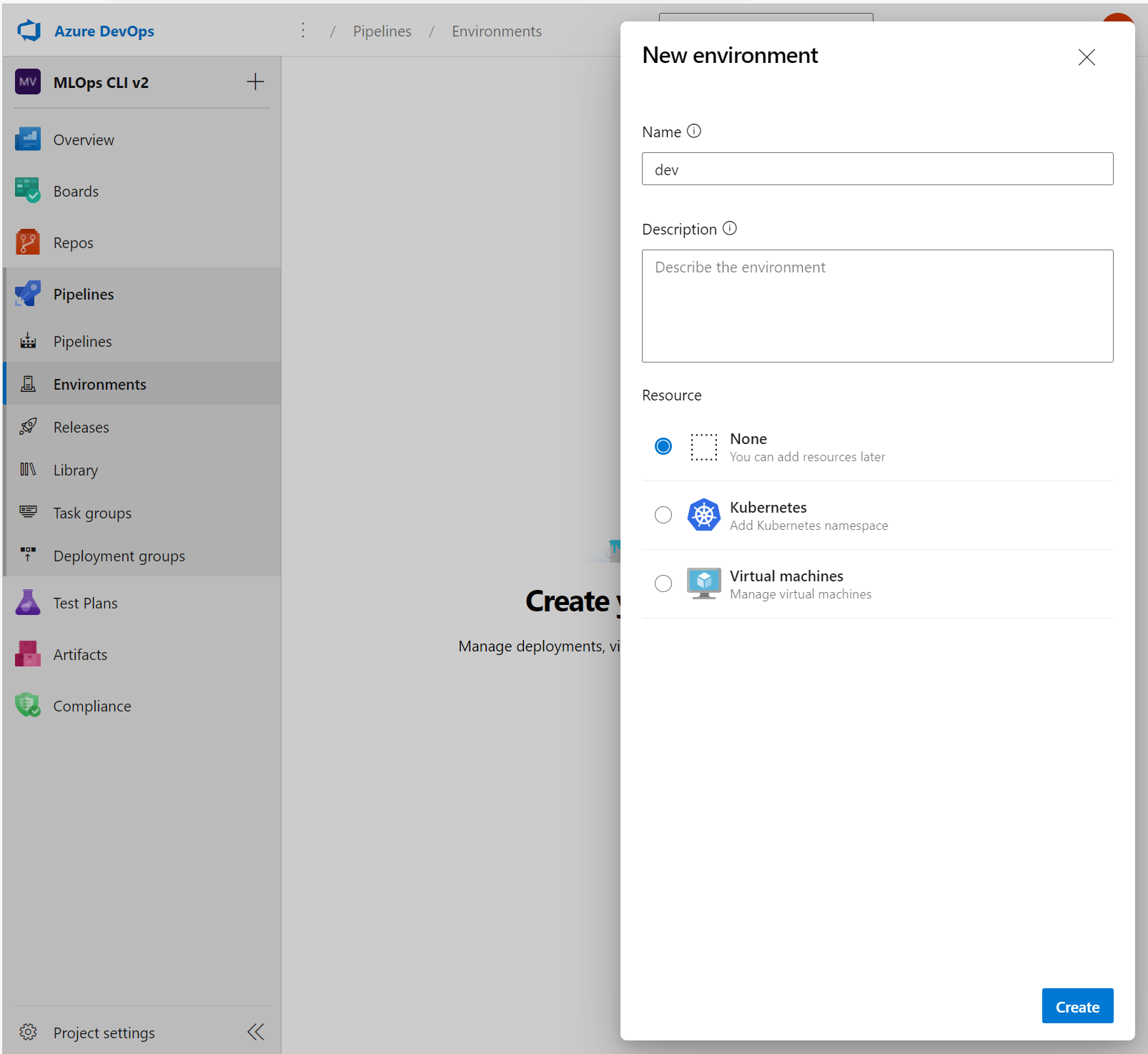Select the Test Plans flask icon
Image resolution: width=1148 pixels, height=1054 pixels.
point(27,602)
